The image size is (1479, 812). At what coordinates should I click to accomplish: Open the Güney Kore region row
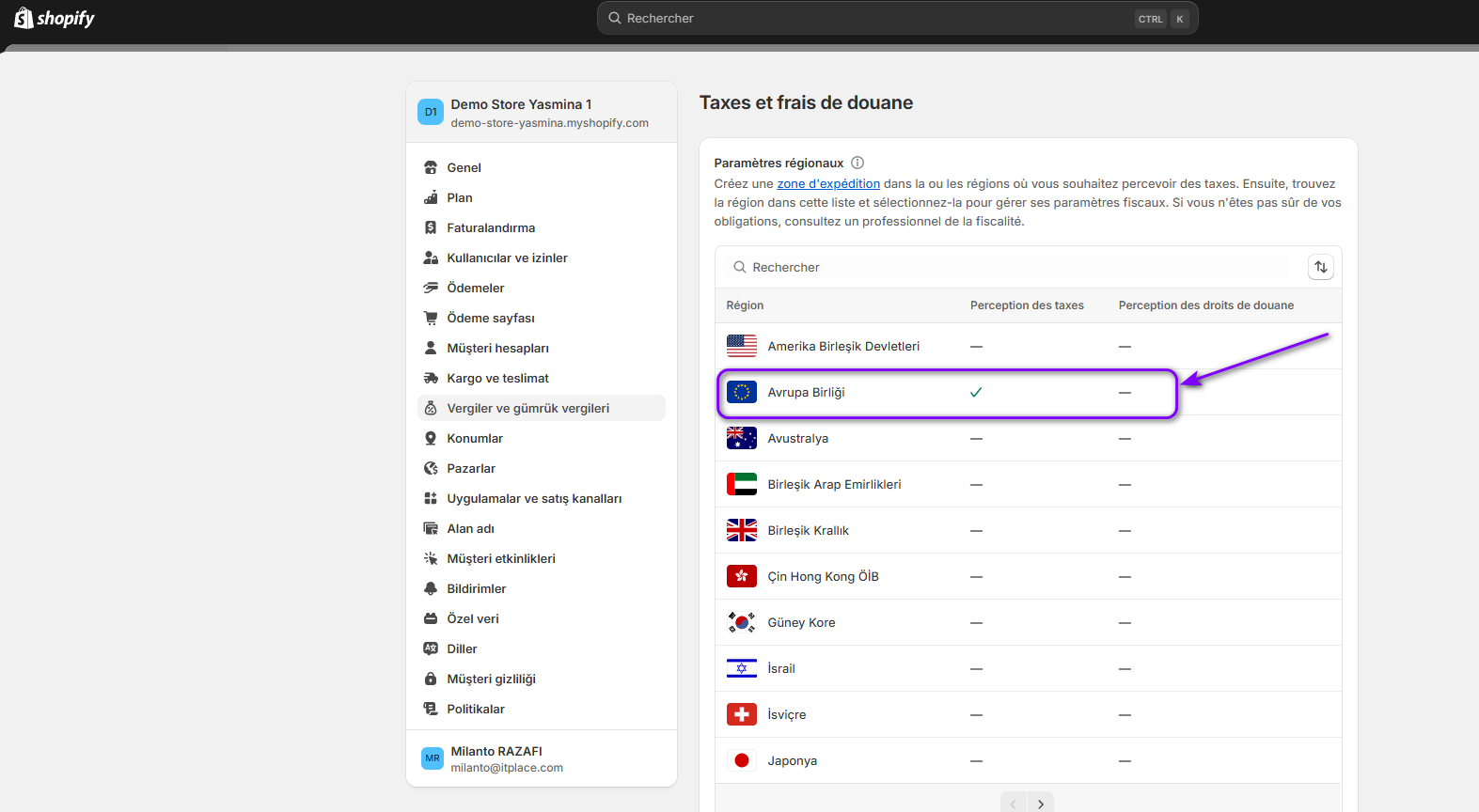1028,622
